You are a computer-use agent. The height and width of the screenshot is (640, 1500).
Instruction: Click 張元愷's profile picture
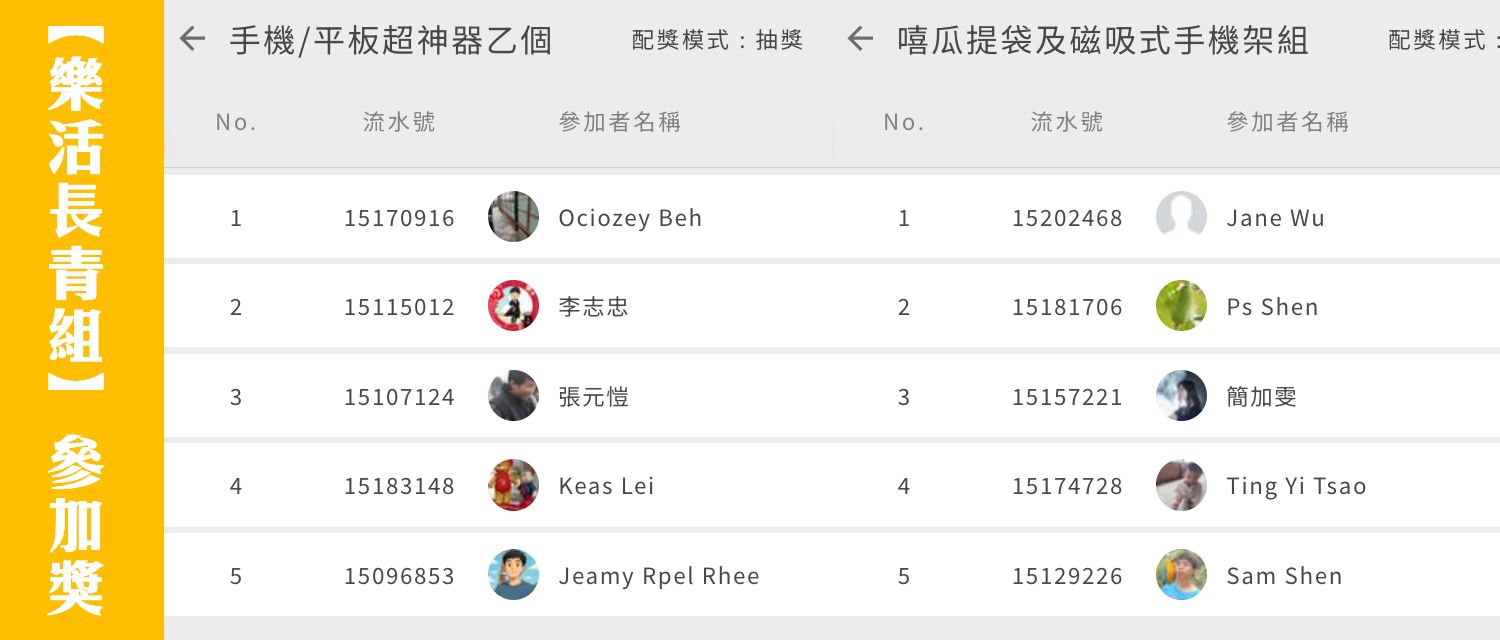coord(513,396)
